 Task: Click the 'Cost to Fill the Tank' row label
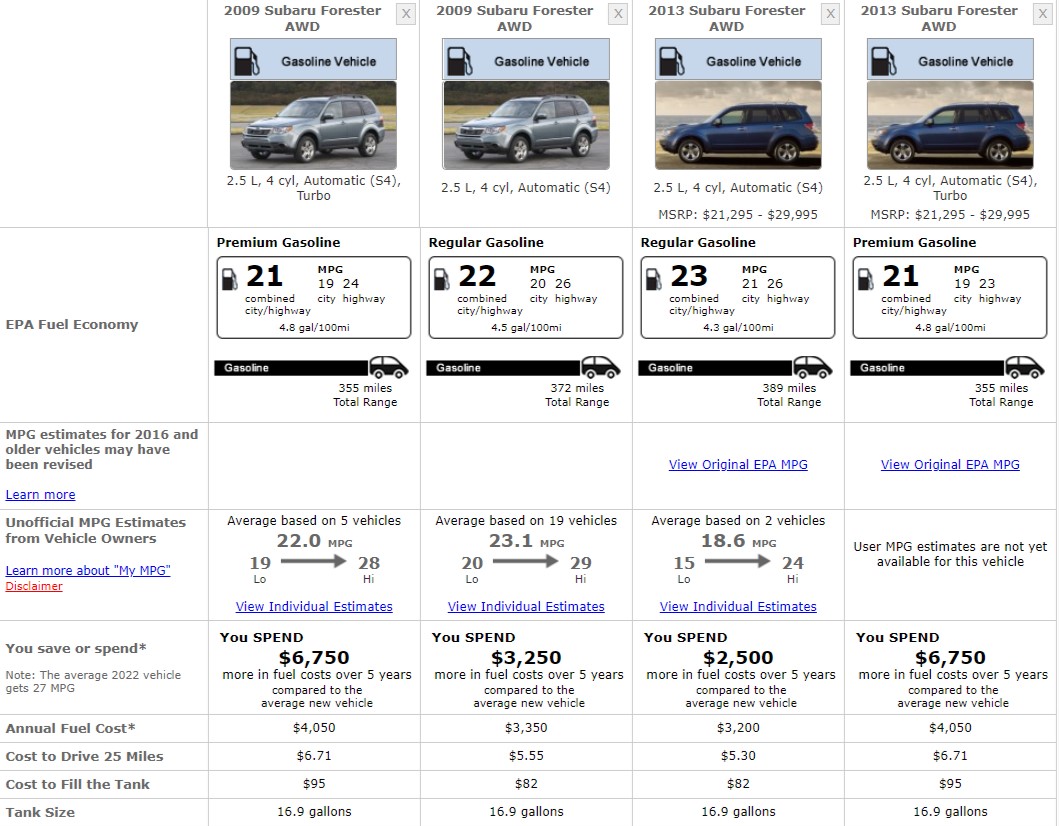(x=78, y=784)
